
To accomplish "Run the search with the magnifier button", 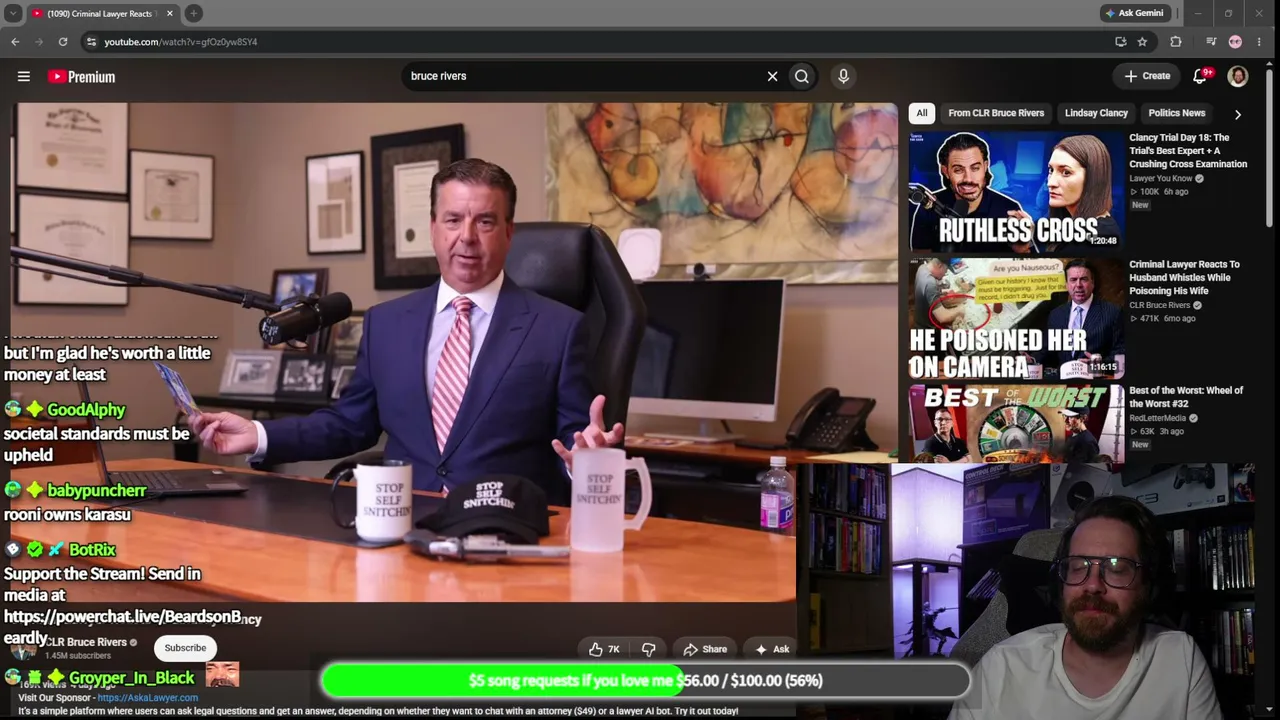I will pos(802,76).
